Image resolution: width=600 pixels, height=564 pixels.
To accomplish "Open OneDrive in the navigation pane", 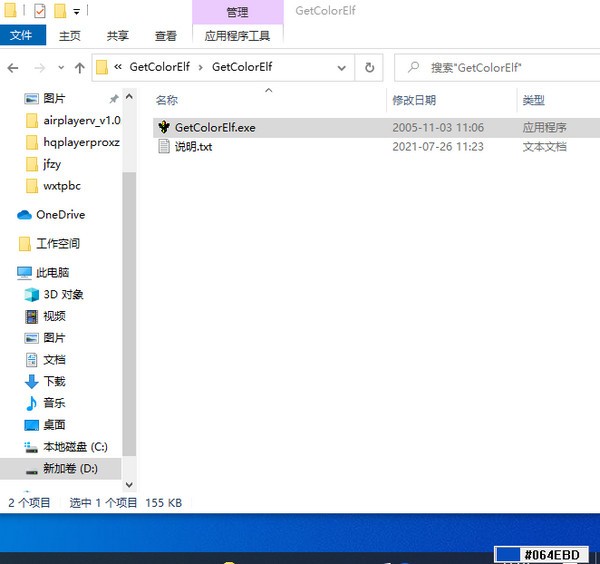I will click(60, 215).
